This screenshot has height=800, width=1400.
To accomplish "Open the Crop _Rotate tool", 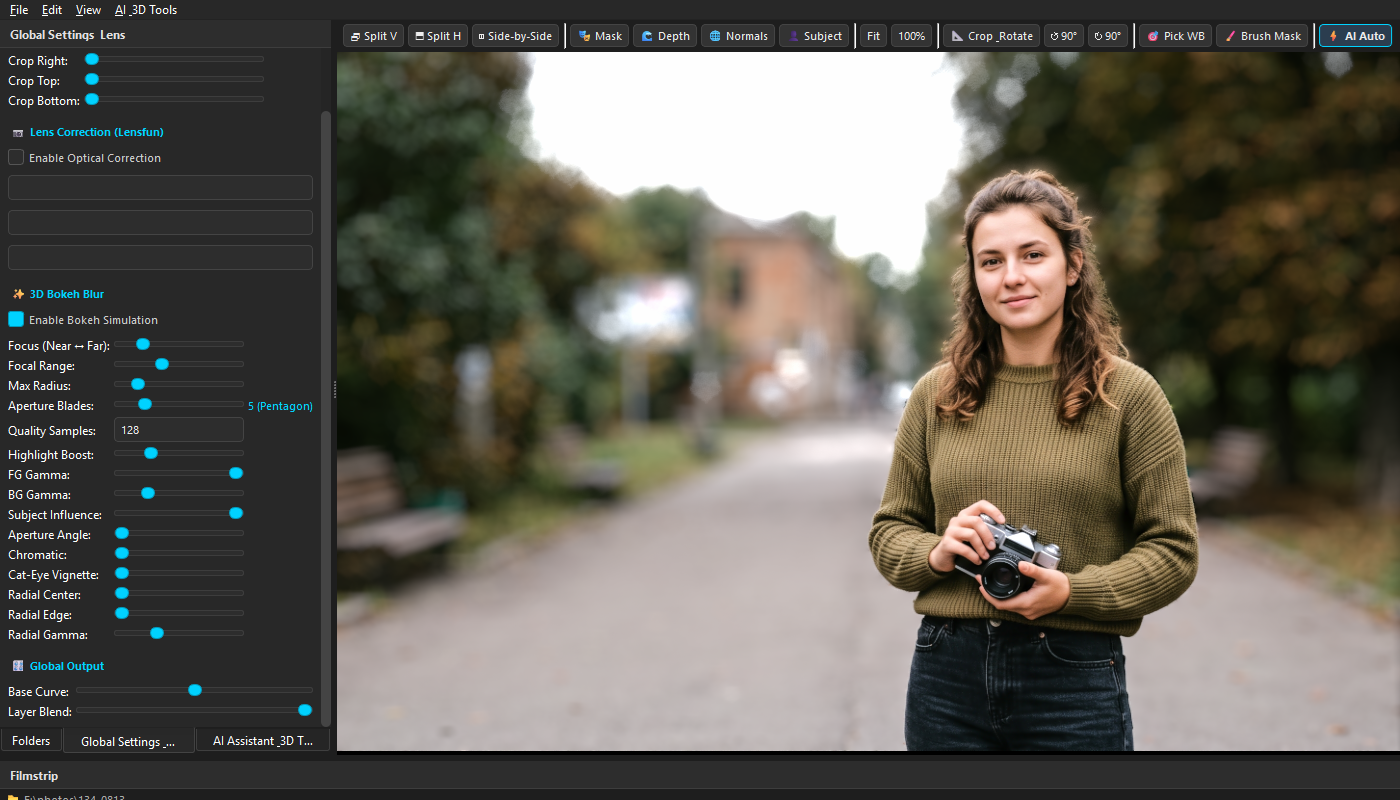I will click(x=991, y=36).
